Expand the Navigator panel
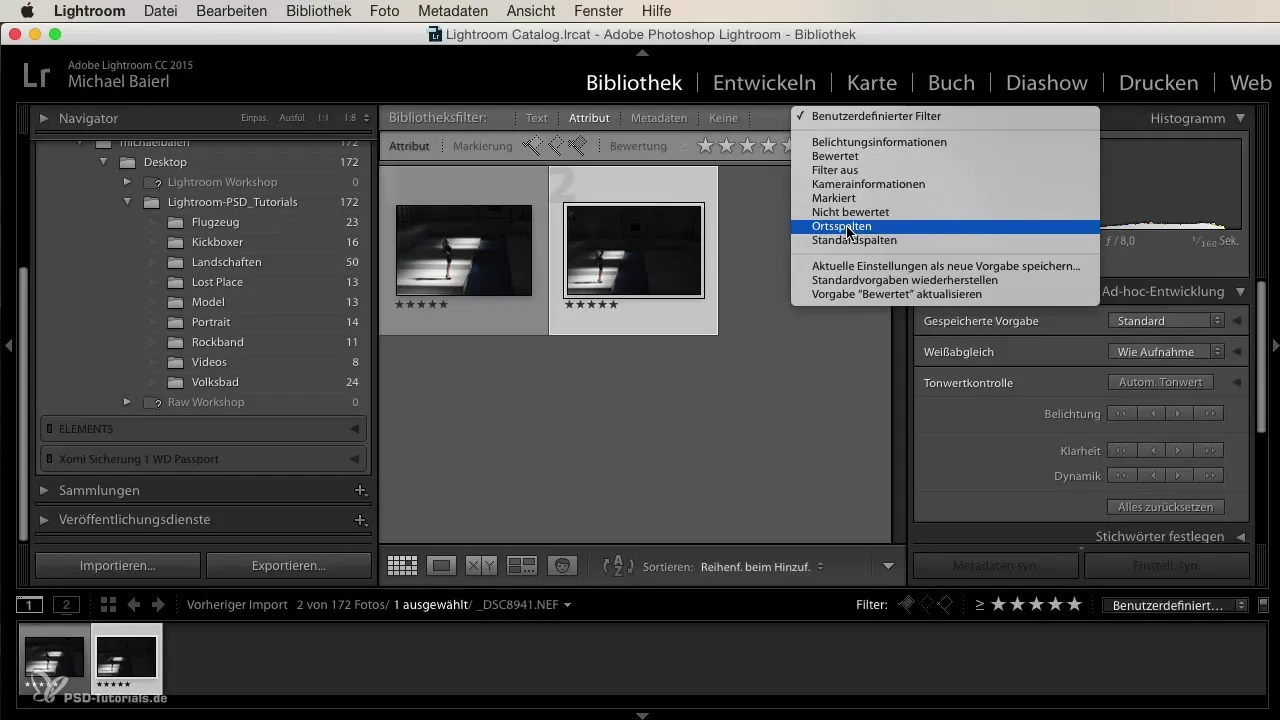This screenshot has height=720, width=1280. [44, 118]
